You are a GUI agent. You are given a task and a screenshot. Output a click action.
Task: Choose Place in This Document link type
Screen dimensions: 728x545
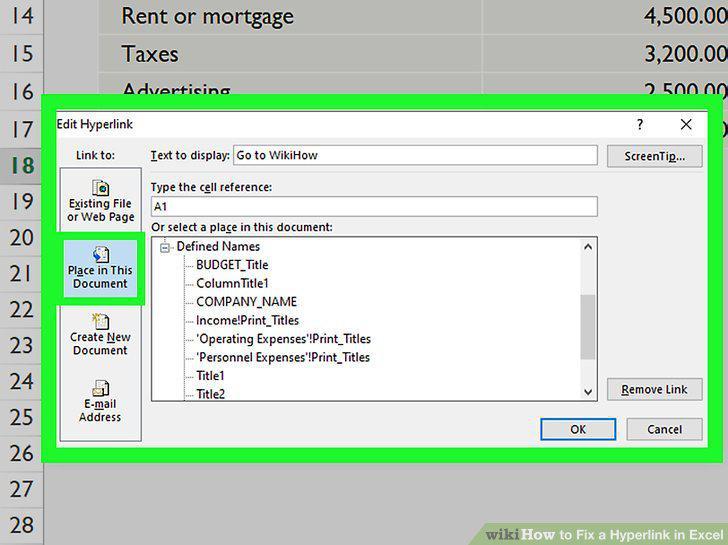click(x=100, y=268)
